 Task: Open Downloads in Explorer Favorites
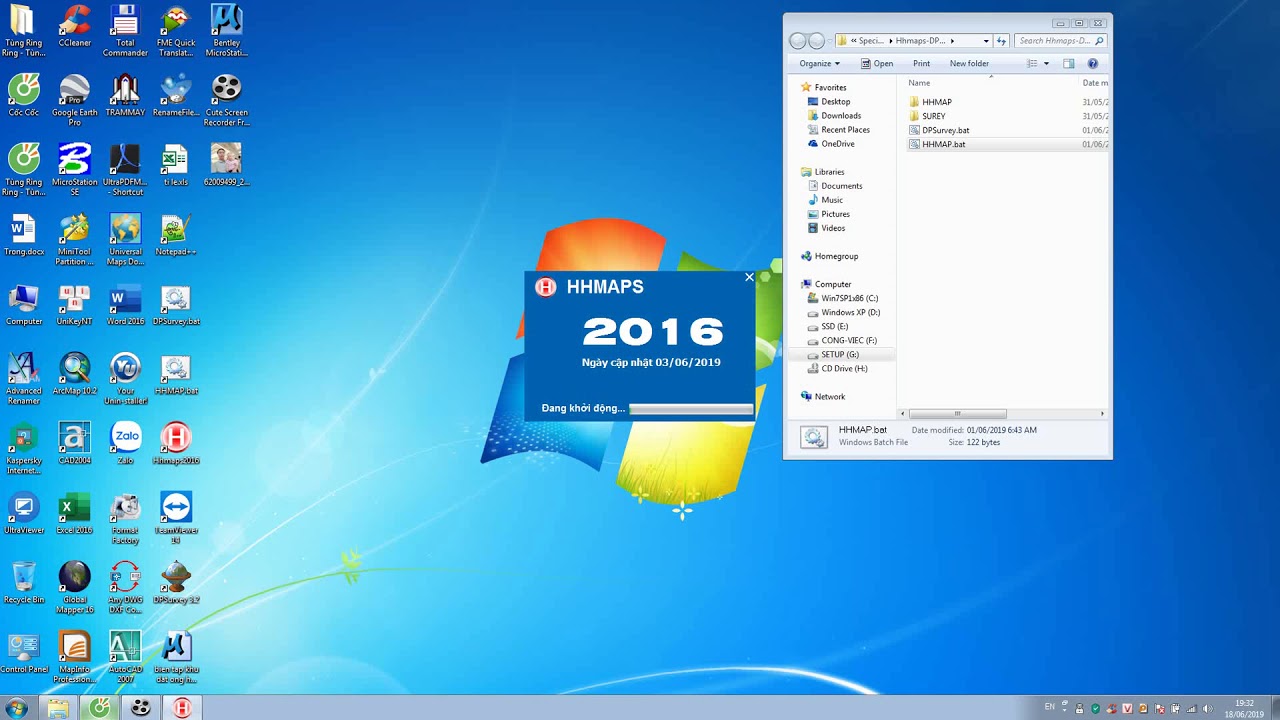(x=841, y=116)
